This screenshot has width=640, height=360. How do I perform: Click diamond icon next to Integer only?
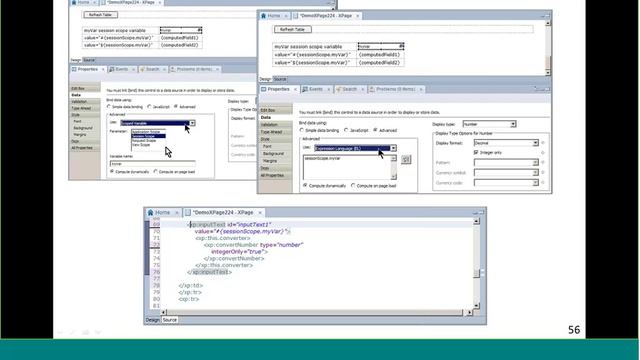[543, 153]
